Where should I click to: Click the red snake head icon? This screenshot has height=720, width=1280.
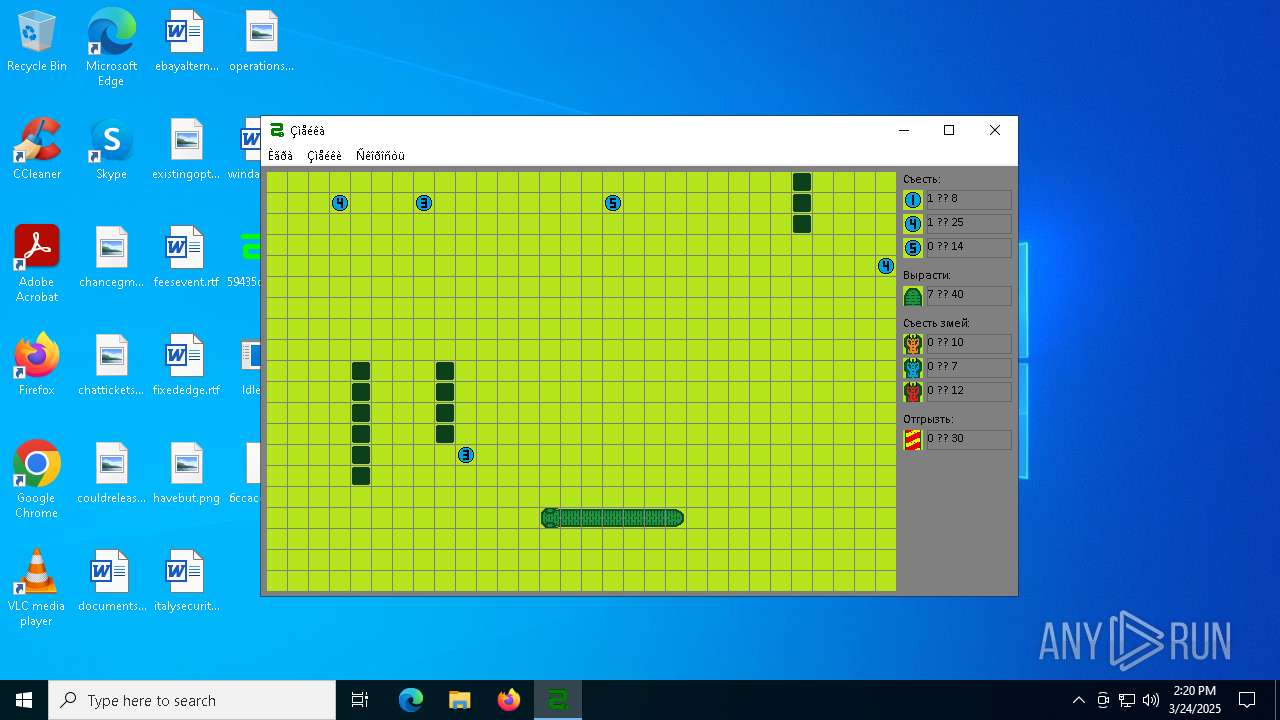913,392
